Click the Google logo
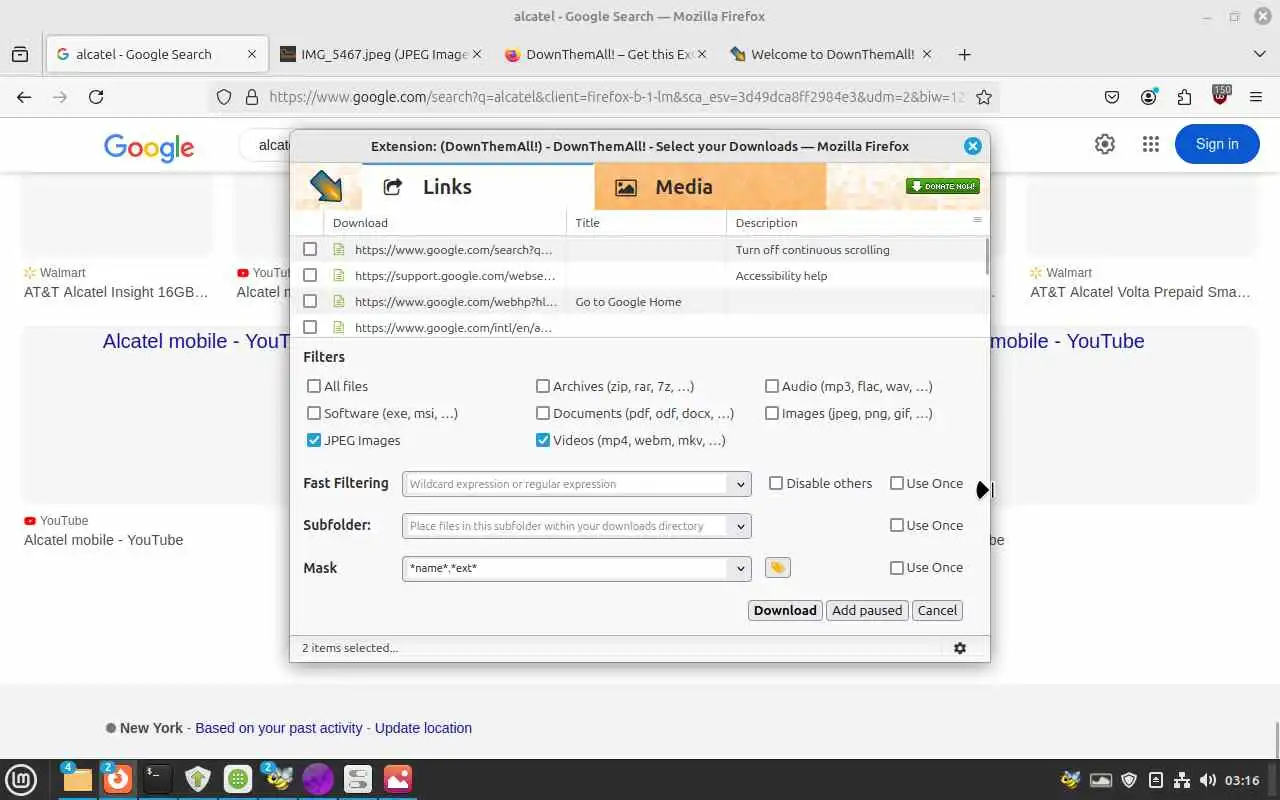1280x800 pixels. pyautogui.click(x=149, y=147)
